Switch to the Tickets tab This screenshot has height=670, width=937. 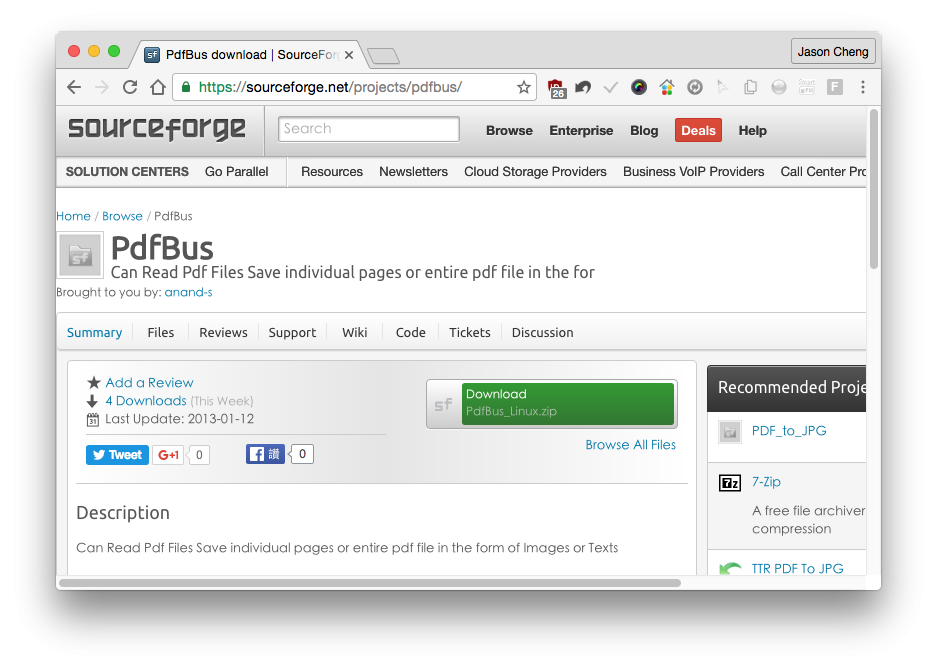[470, 332]
